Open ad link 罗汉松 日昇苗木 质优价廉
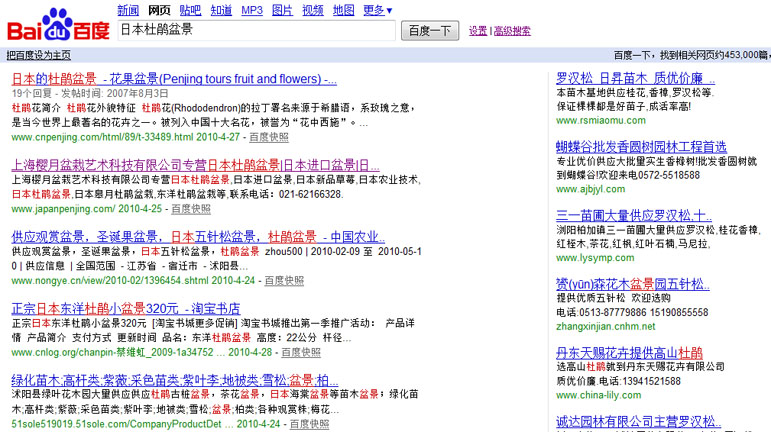771x432 pixels. 635,78
